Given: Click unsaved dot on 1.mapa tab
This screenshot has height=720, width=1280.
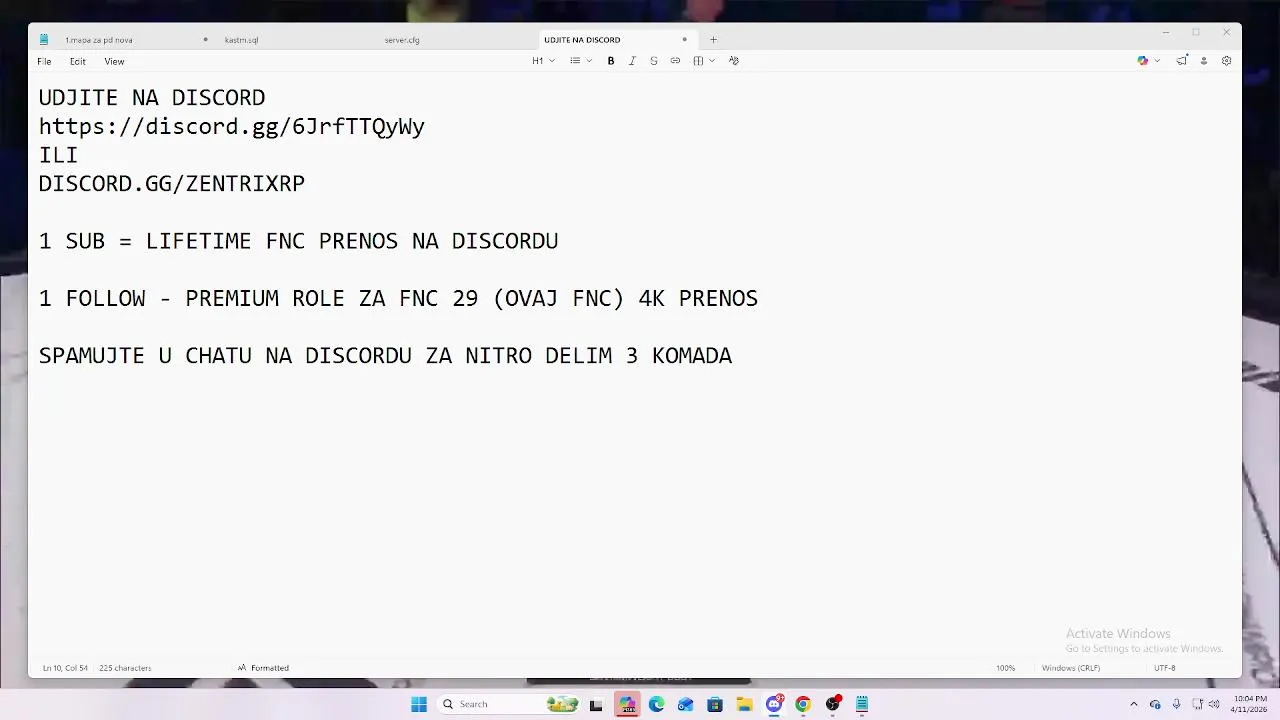Looking at the screenshot, I should (x=205, y=40).
